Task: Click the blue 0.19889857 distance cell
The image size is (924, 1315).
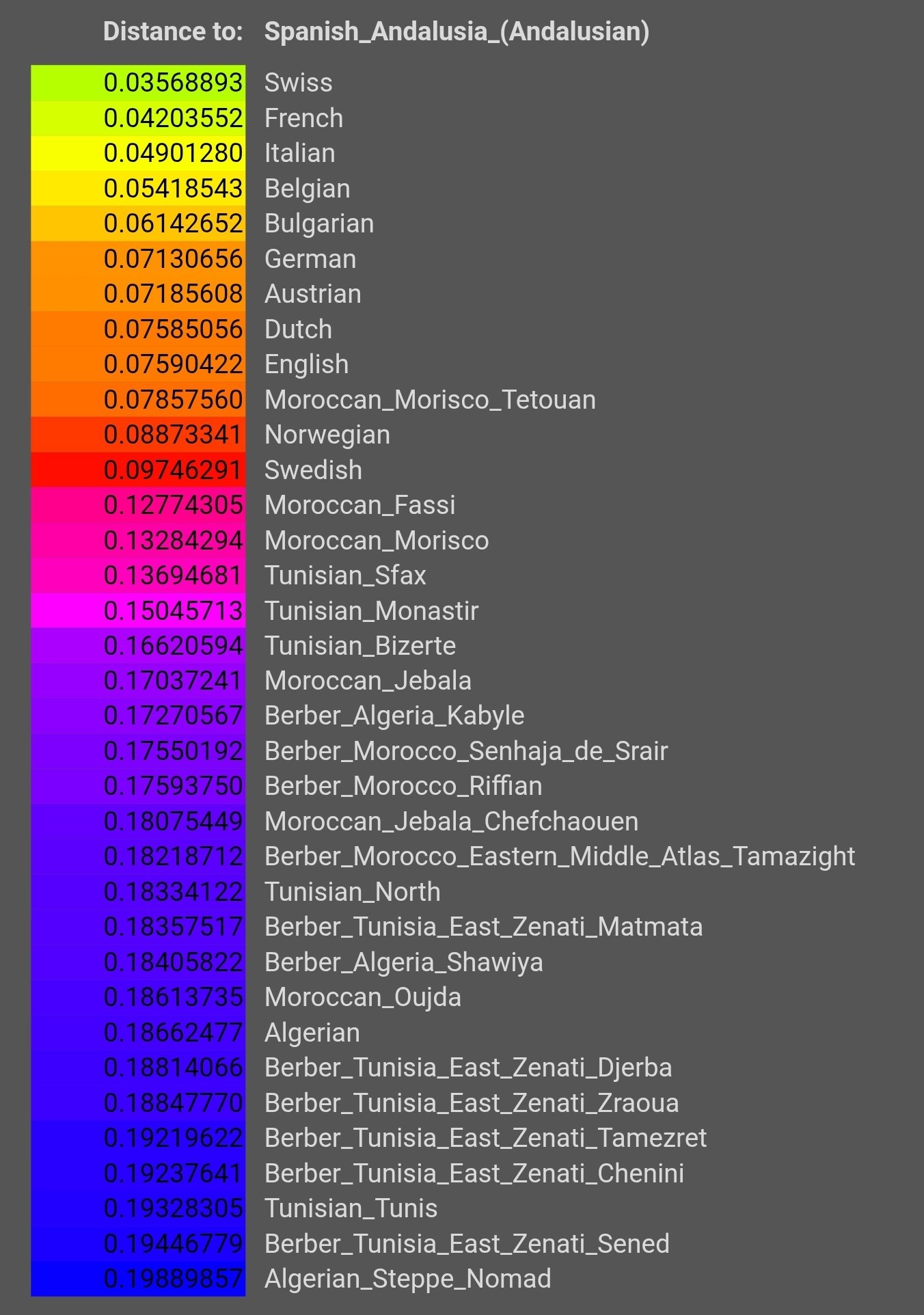Action: (x=138, y=1279)
